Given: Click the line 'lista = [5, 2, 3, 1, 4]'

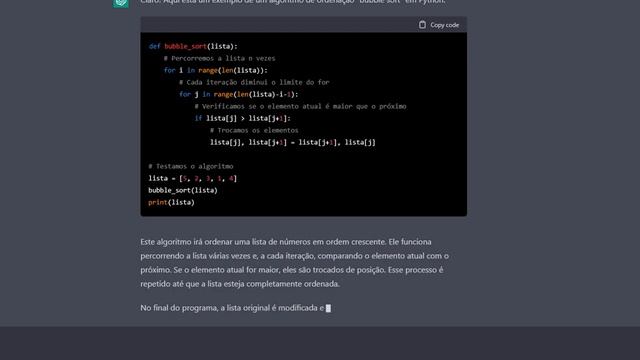Looking at the screenshot, I should point(192,178).
